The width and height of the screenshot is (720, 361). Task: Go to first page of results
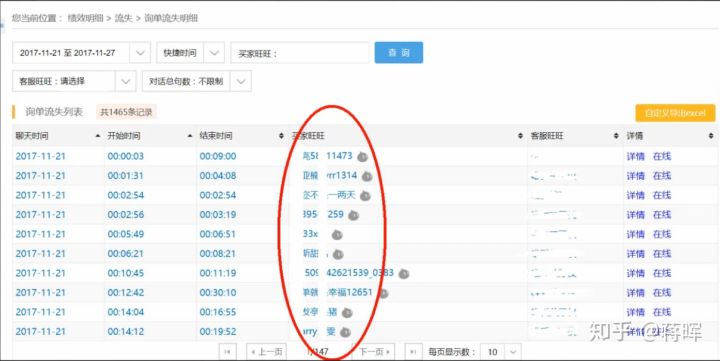point(227,352)
